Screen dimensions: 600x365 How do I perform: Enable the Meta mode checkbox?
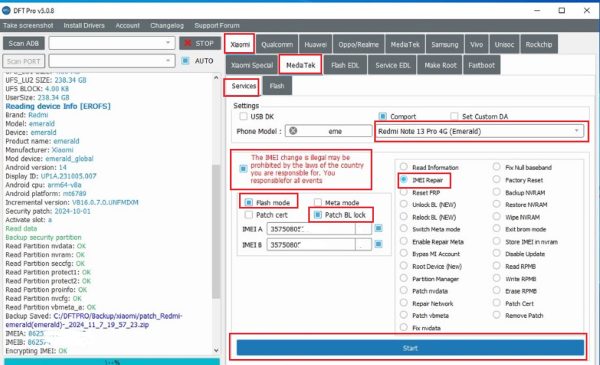tap(318, 202)
